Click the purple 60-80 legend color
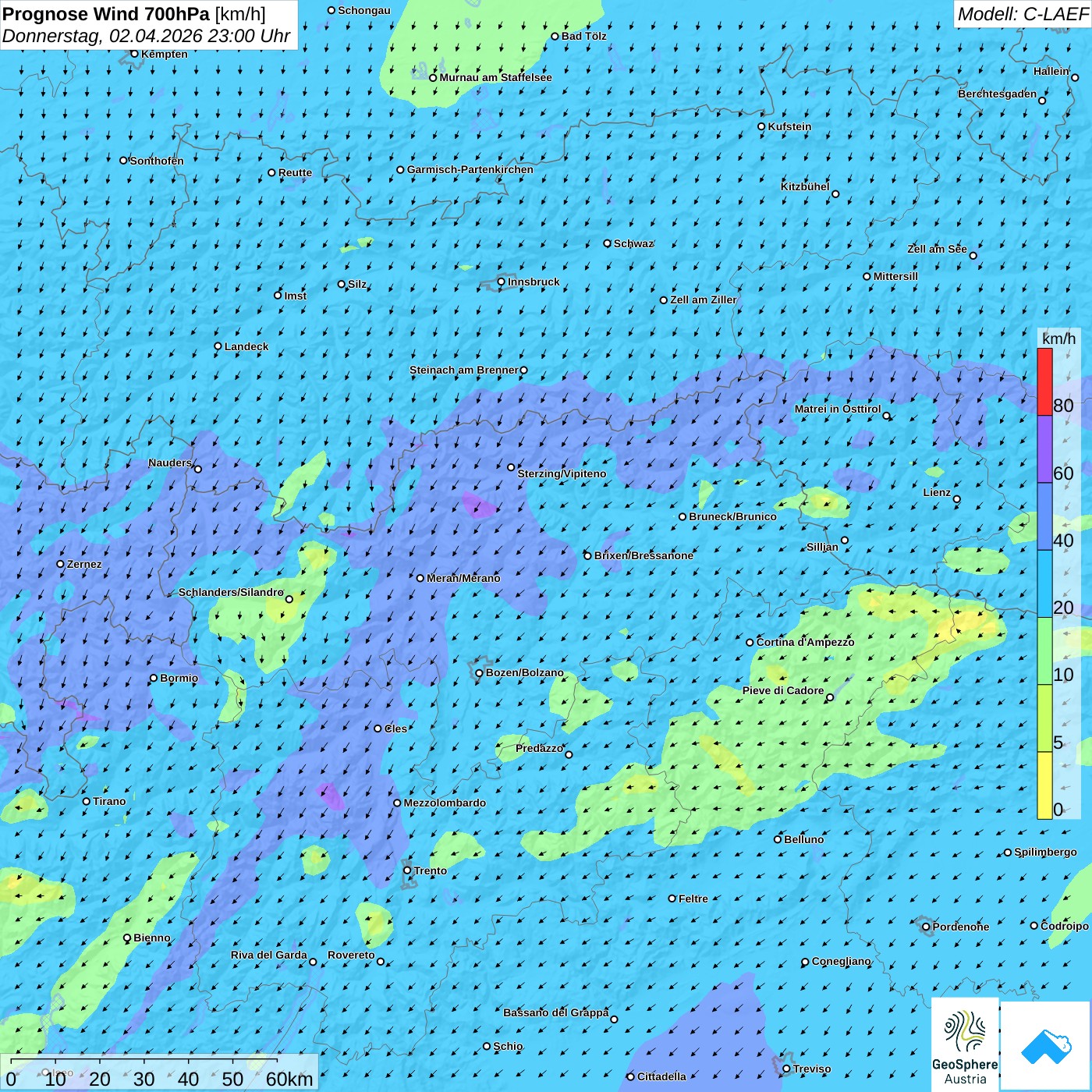The height and width of the screenshot is (1092, 1092). pos(1044,449)
